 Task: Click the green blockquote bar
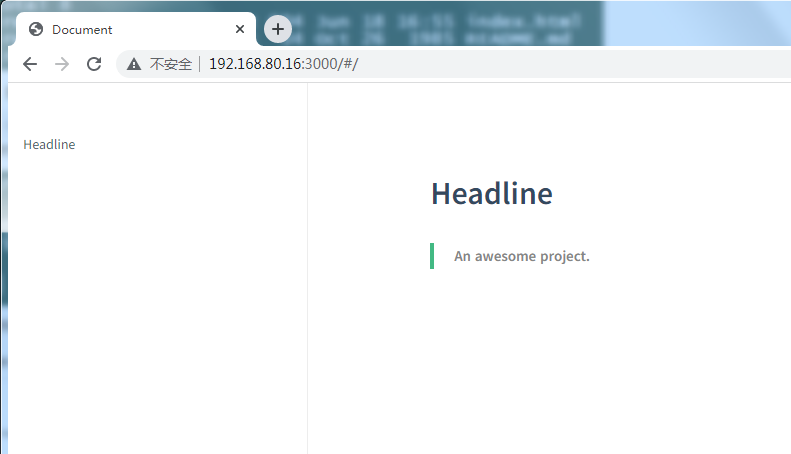[x=432, y=256]
